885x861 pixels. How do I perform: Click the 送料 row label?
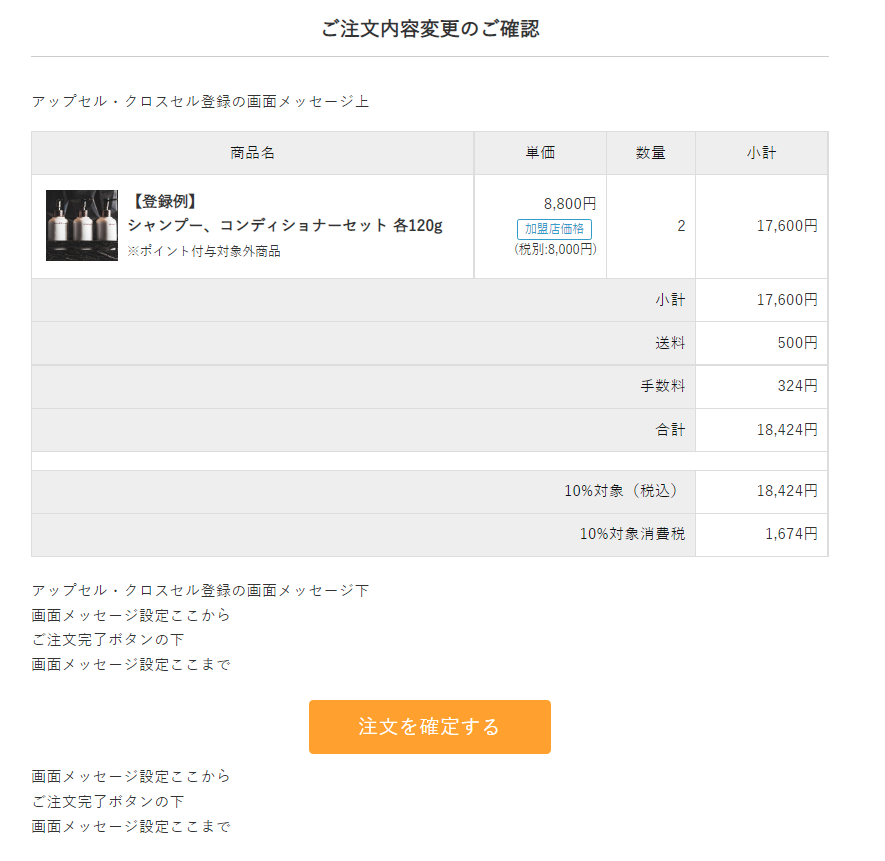[x=670, y=343]
